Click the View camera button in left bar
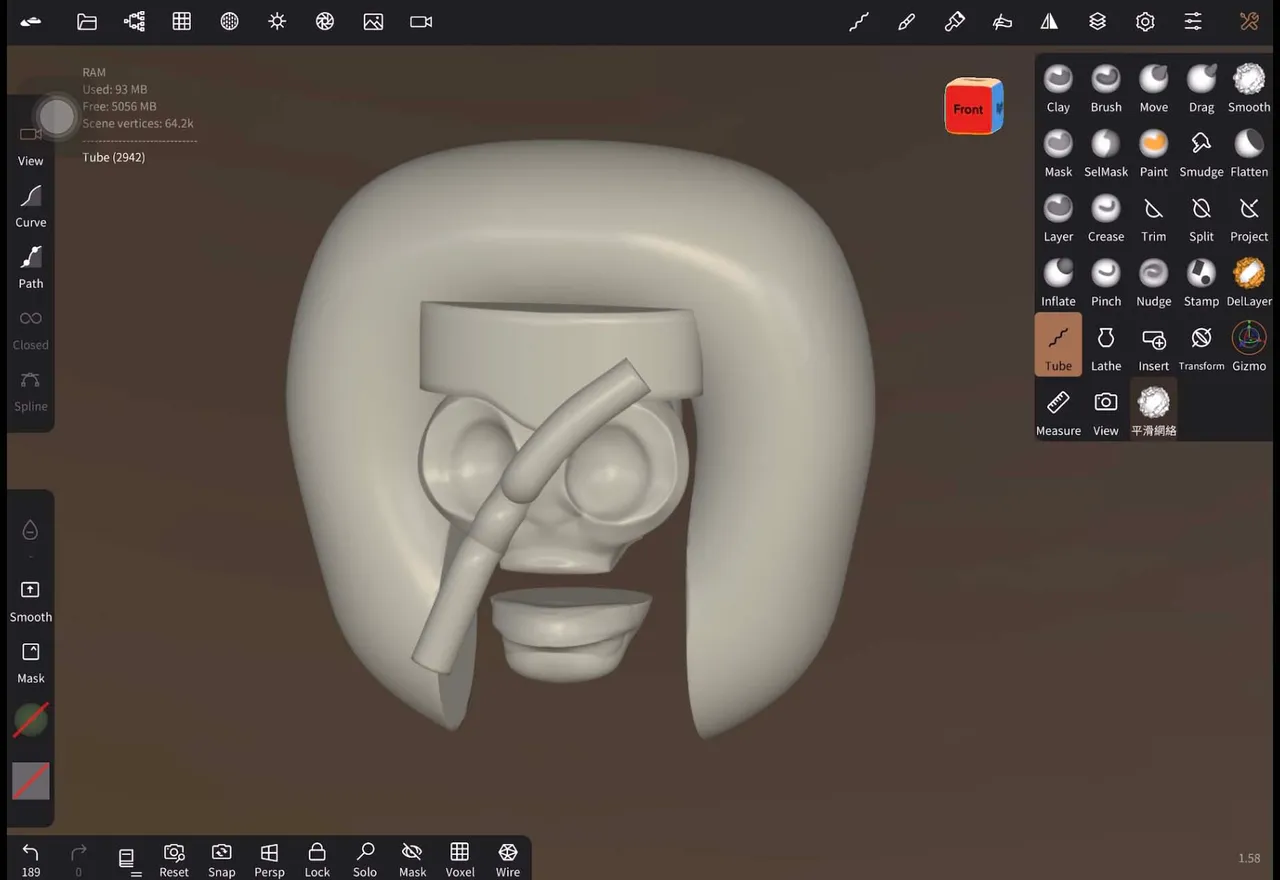 pyautogui.click(x=31, y=145)
